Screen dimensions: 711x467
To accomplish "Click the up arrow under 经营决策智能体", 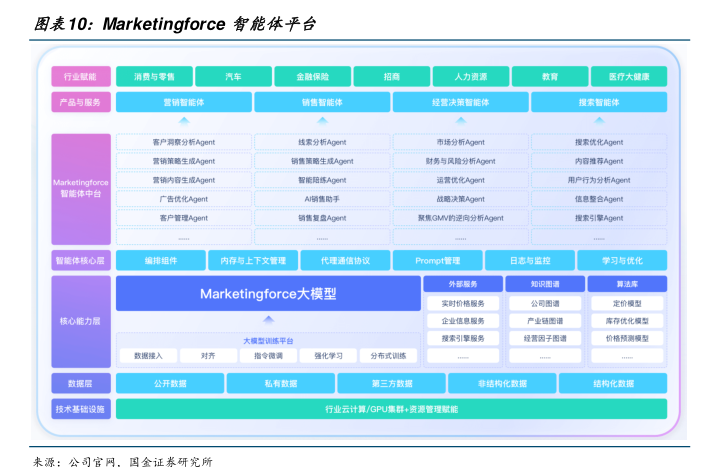I will point(460,121).
